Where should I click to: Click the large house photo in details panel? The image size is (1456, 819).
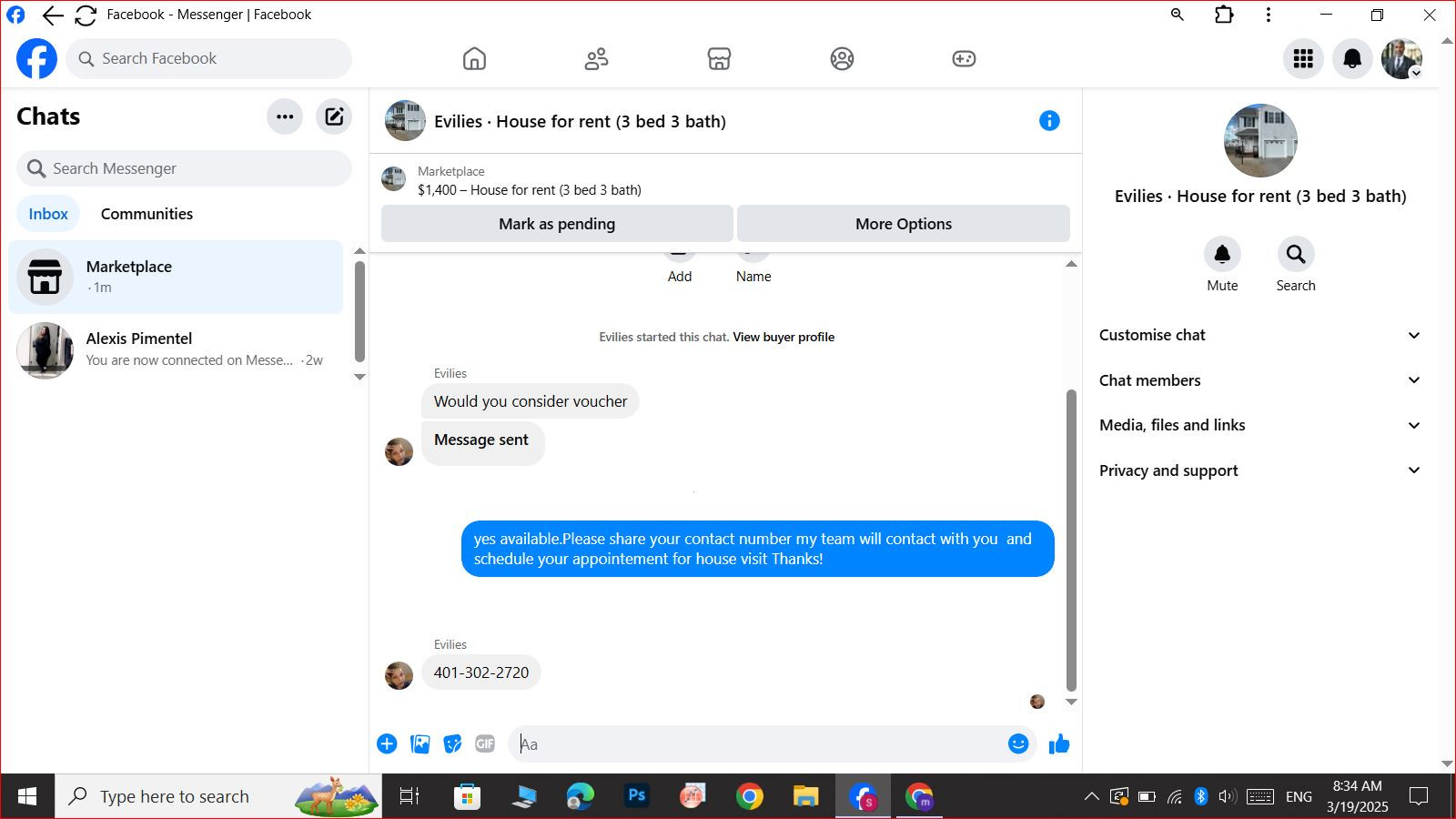1260,140
